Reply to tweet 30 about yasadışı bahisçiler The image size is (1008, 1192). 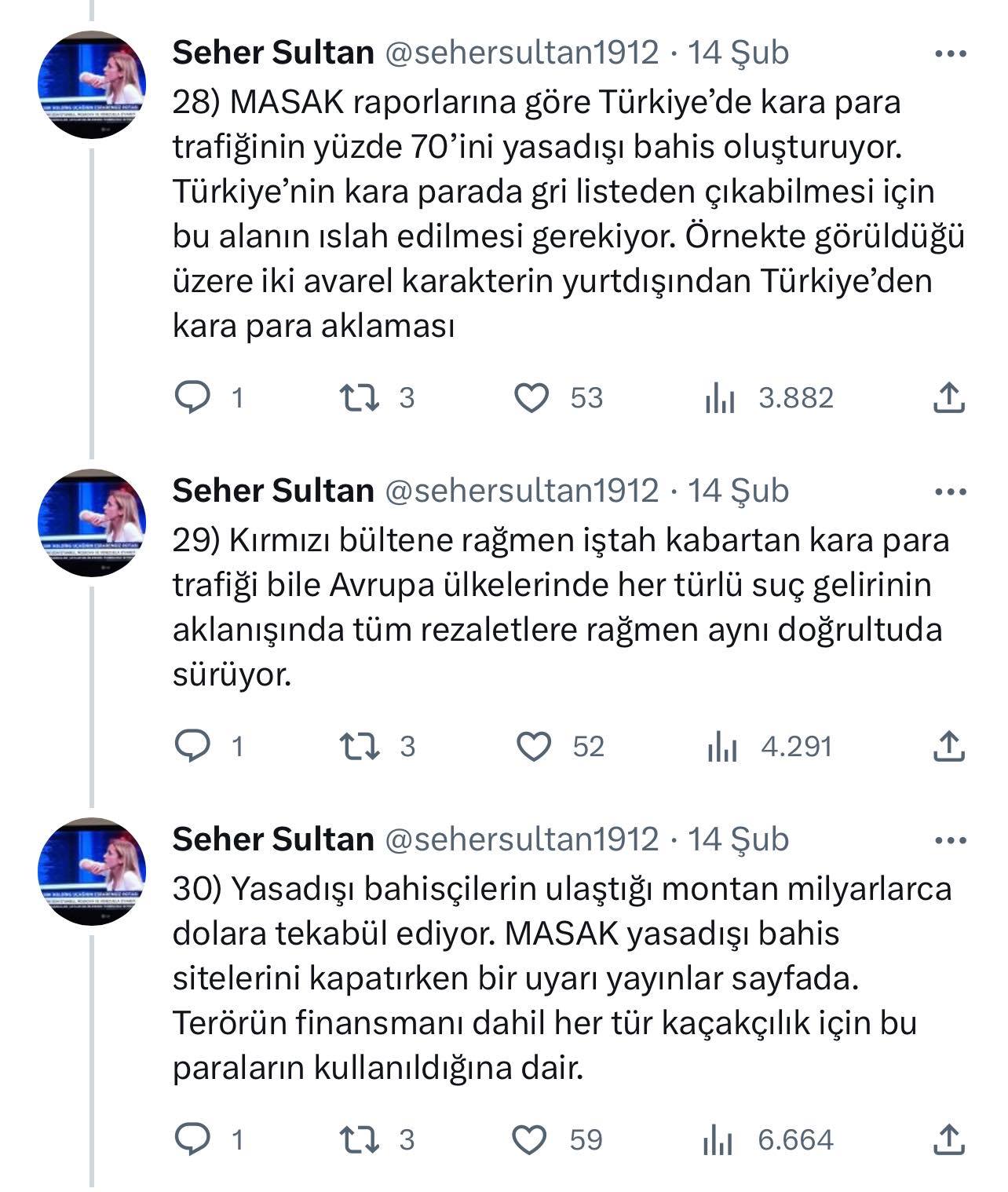point(192,1139)
